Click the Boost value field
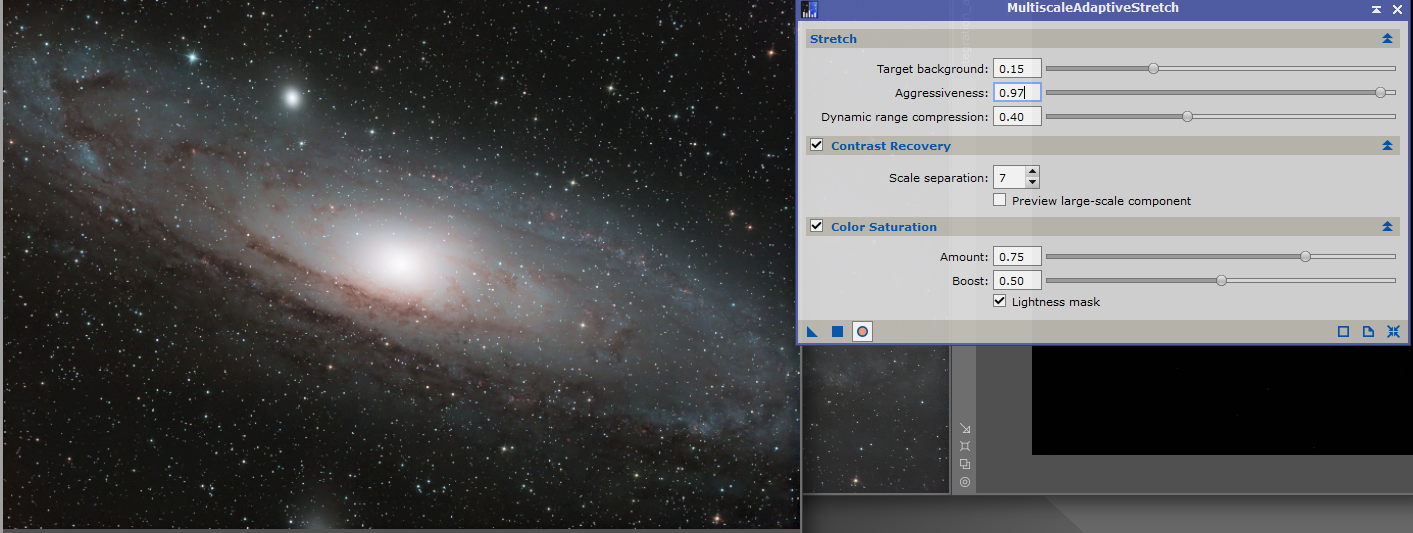This screenshot has height=533, width=1413. point(1017,280)
